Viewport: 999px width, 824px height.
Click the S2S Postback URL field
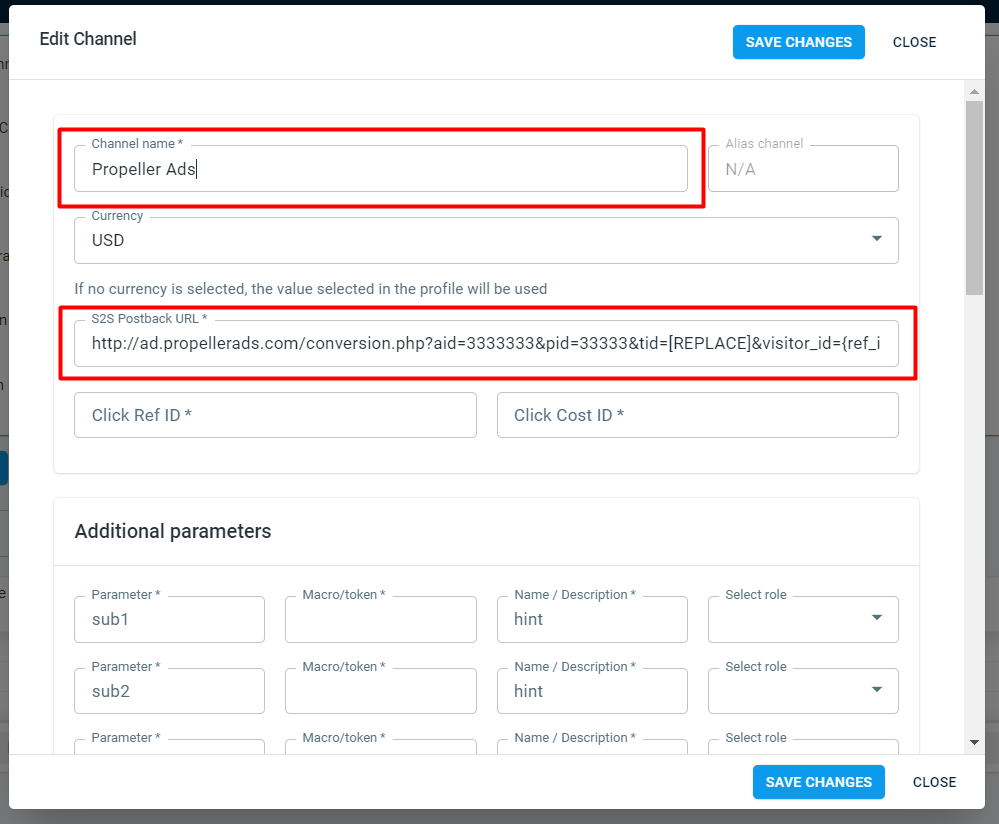(x=486, y=343)
